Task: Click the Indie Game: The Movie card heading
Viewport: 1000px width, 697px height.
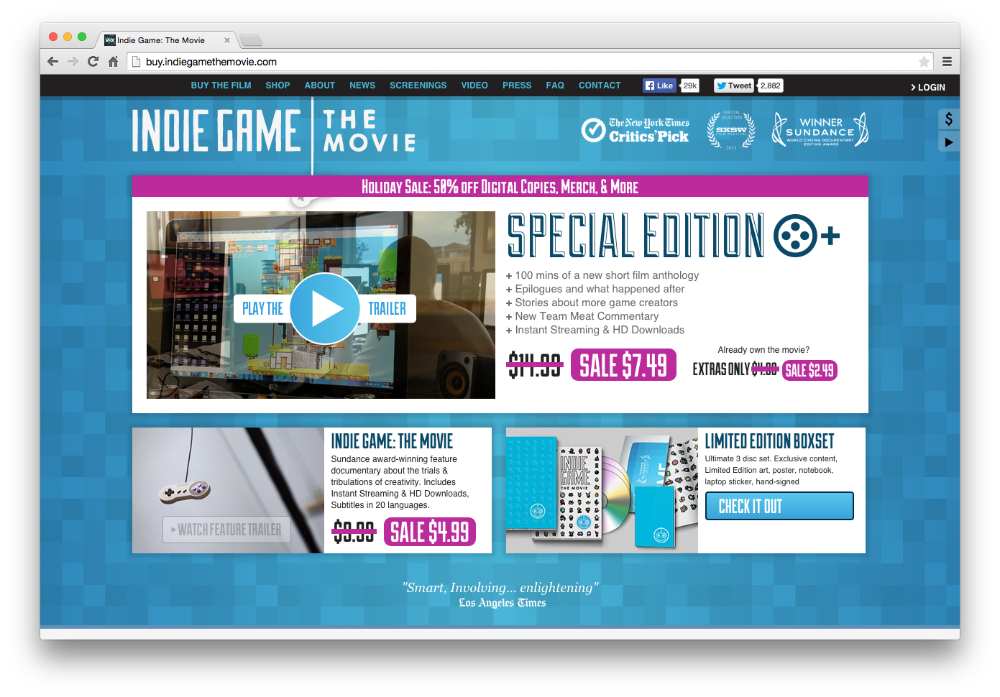Action: click(392, 441)
